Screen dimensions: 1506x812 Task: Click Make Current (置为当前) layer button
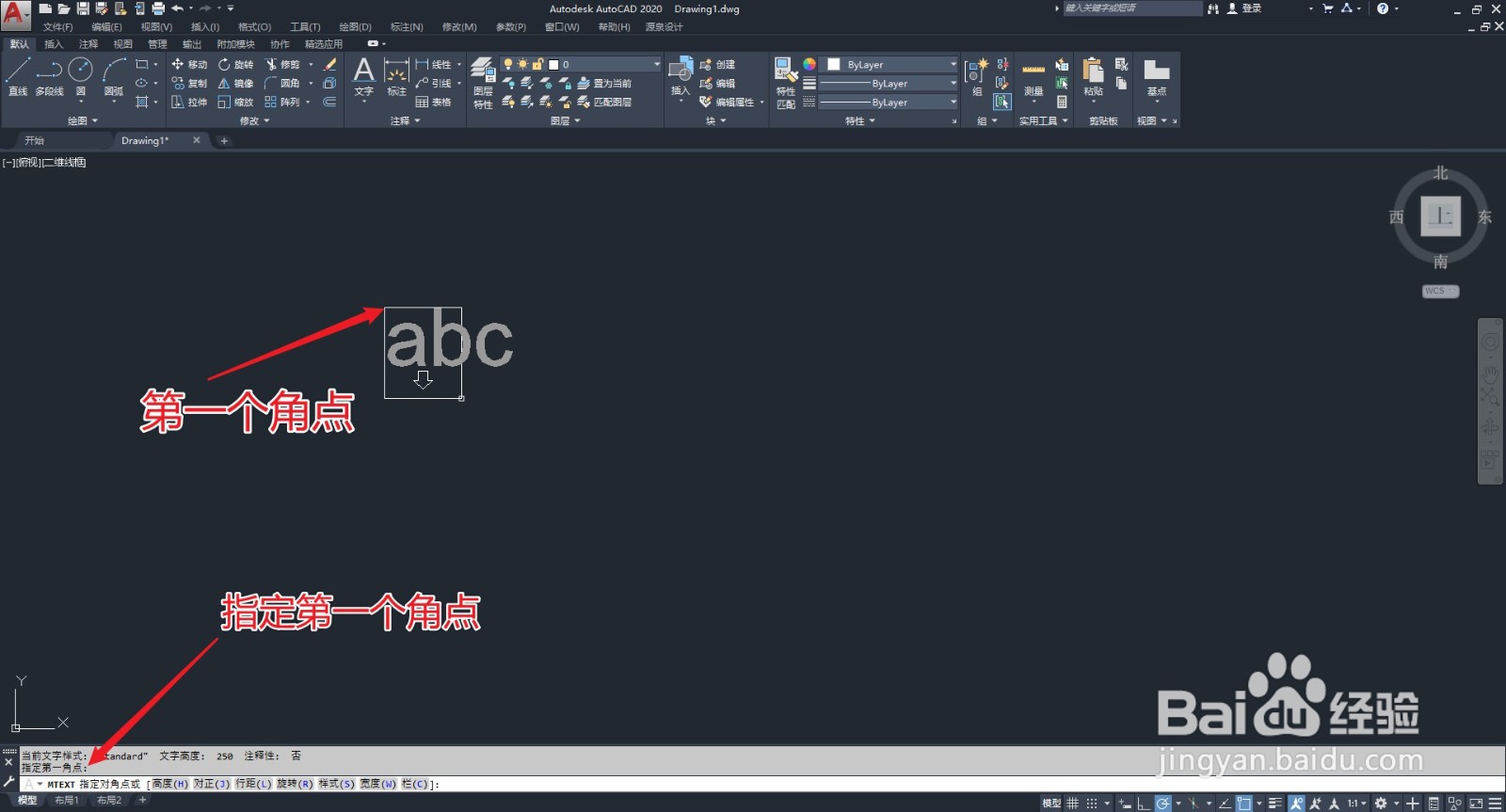604,83
